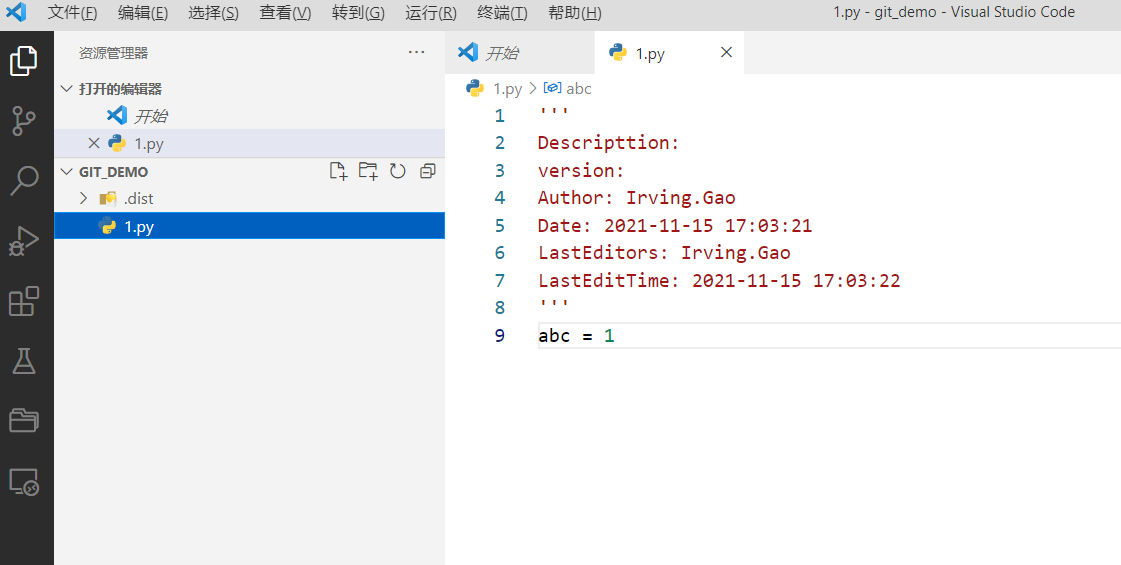Open the Run and Debug view
Screen dimensions: 1121x565
coord(24,241)
